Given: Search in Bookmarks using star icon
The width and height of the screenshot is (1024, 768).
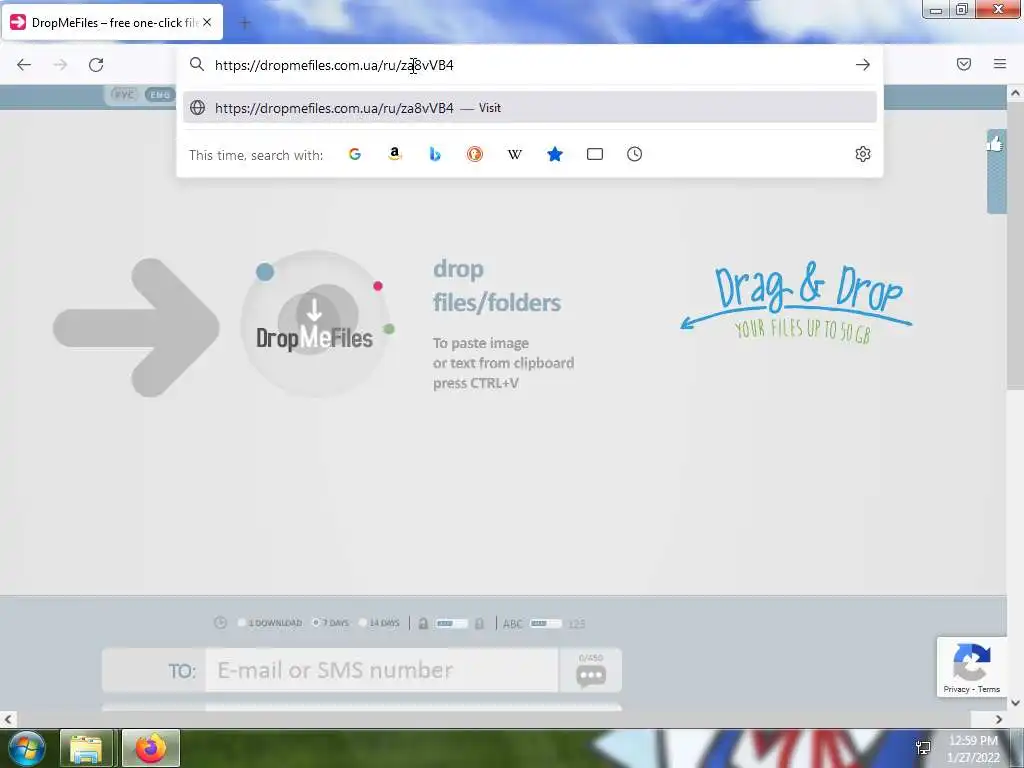Looking at the screenshot, I should coord(554,154).
